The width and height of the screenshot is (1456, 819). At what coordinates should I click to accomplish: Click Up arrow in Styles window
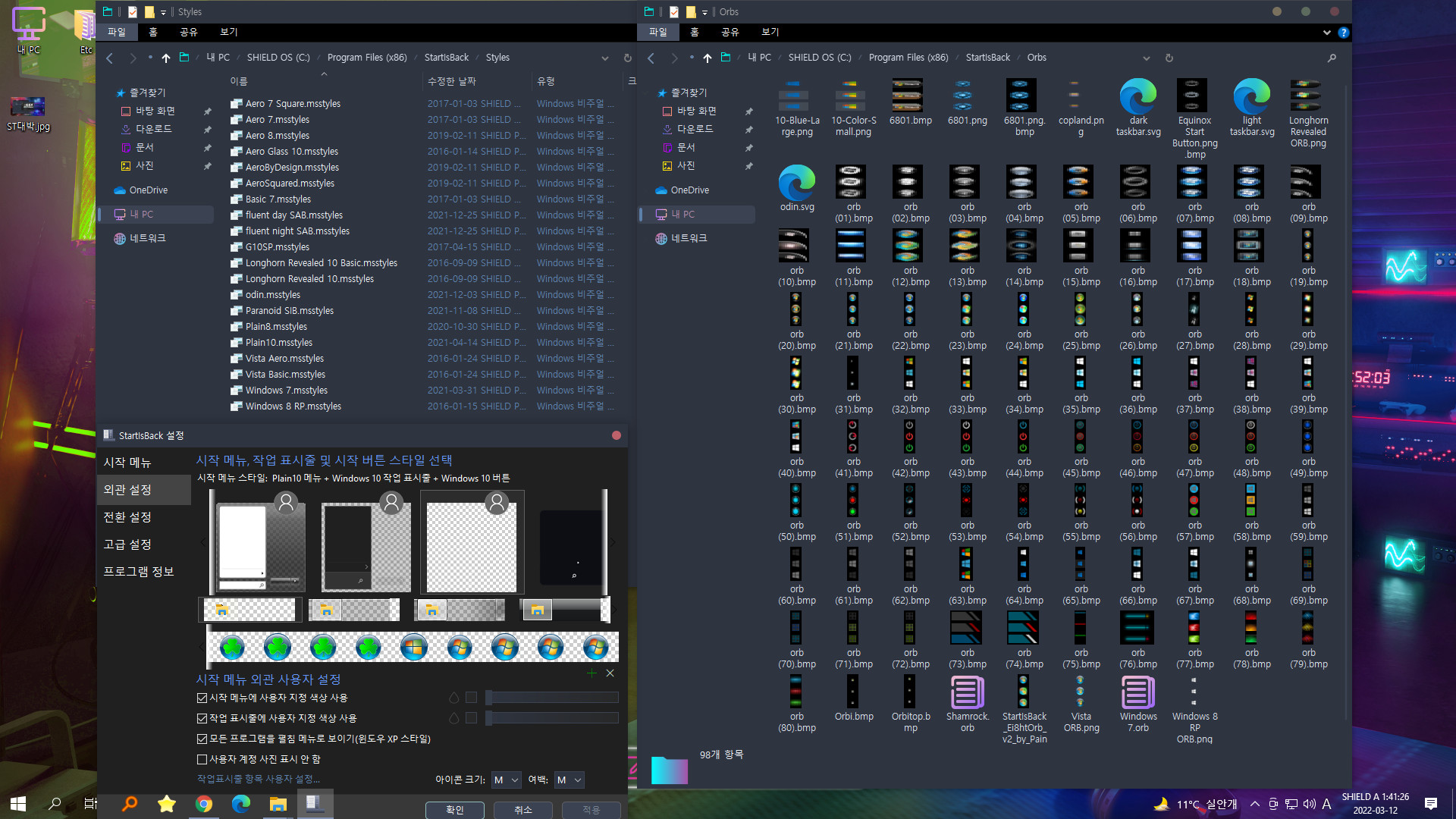tap(165, 58)
